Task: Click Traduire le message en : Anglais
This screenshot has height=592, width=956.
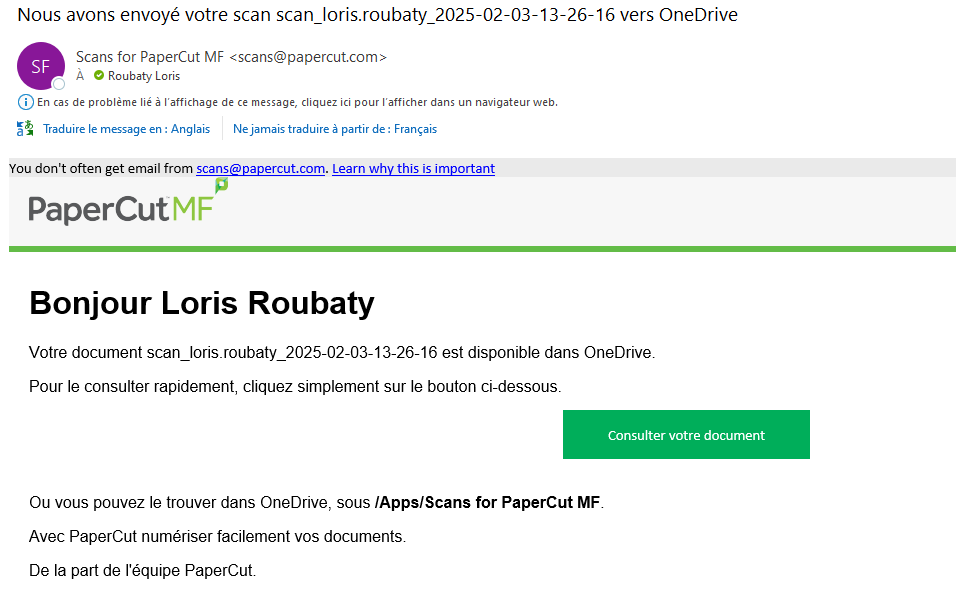Action: click(x=126, y=129)
